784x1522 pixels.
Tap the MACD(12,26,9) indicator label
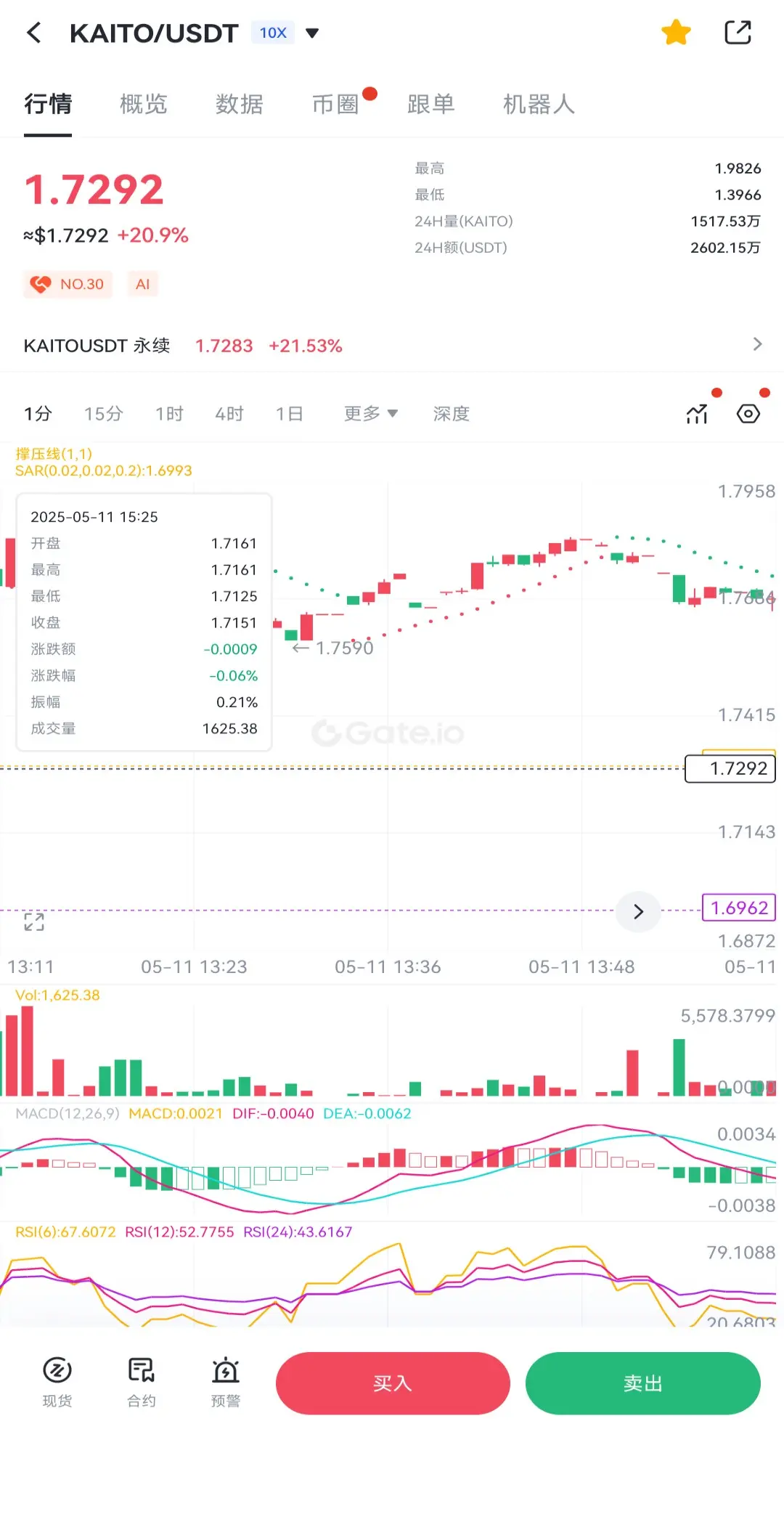pos(68,1113)
